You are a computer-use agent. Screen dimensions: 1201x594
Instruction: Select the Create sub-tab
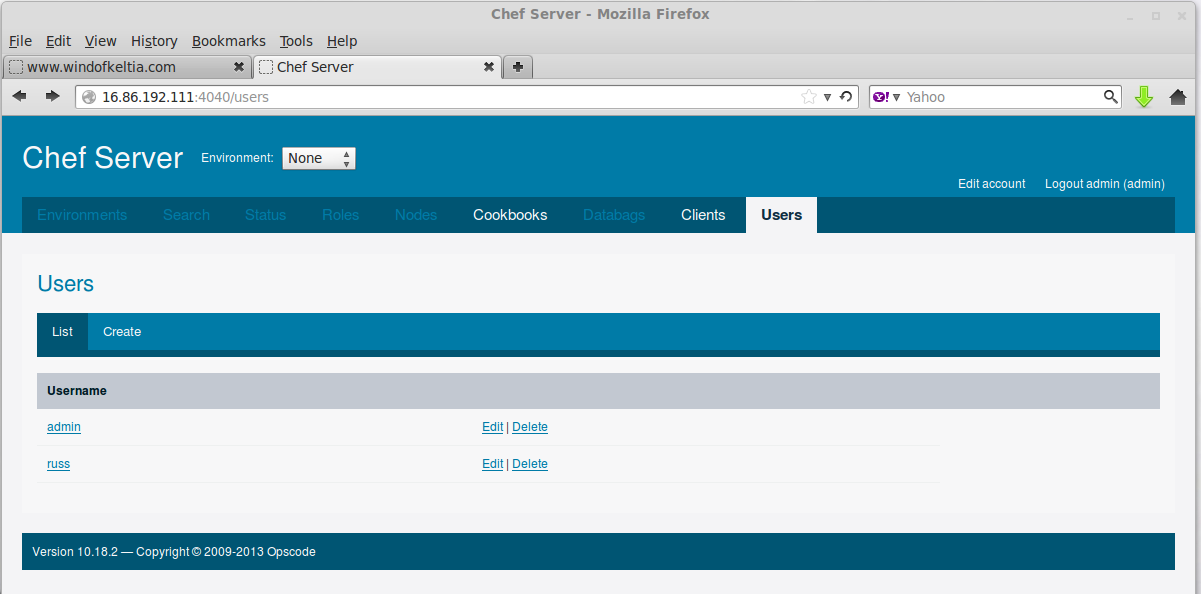122,332
